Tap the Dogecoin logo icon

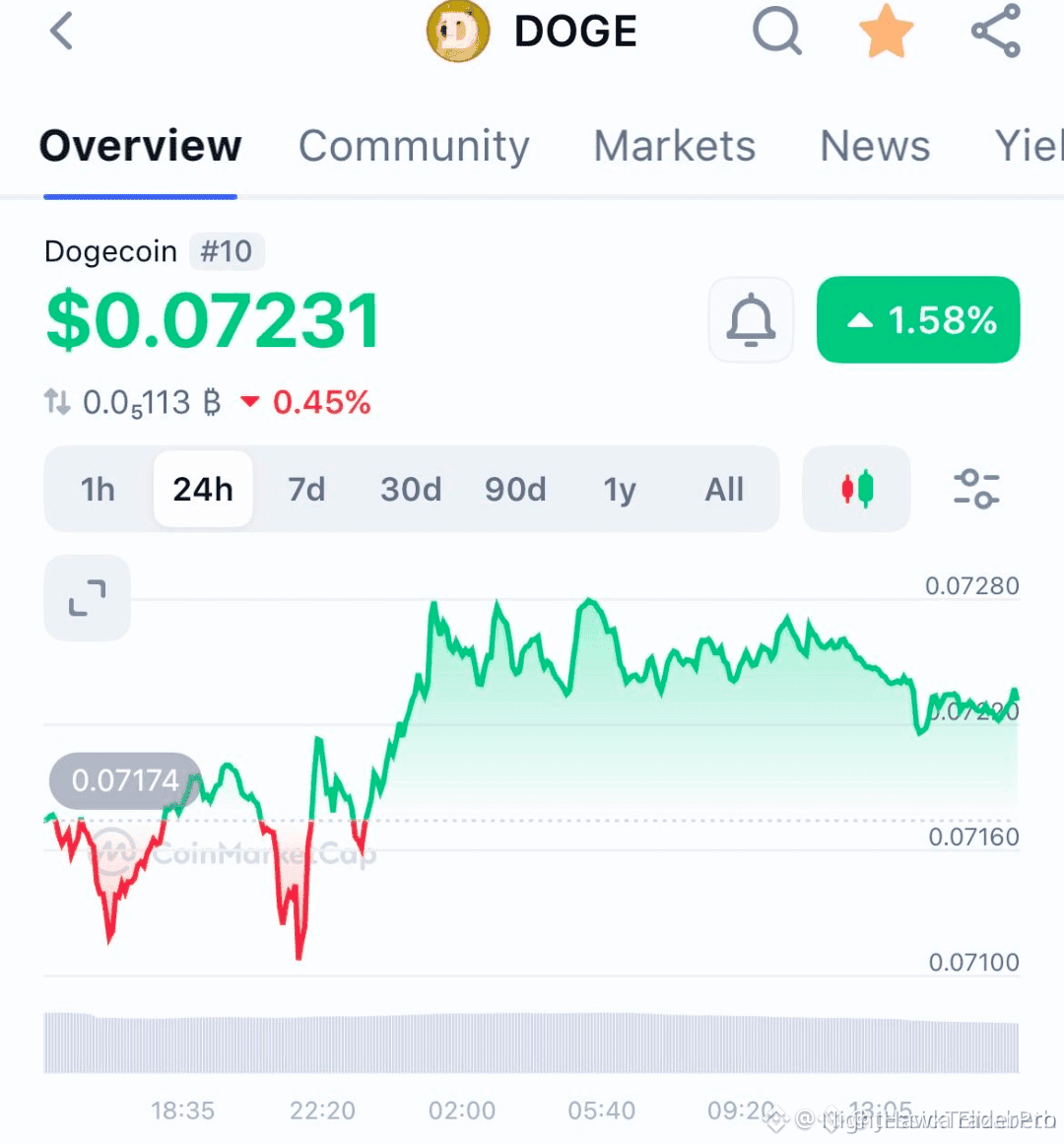pos(458,32)
